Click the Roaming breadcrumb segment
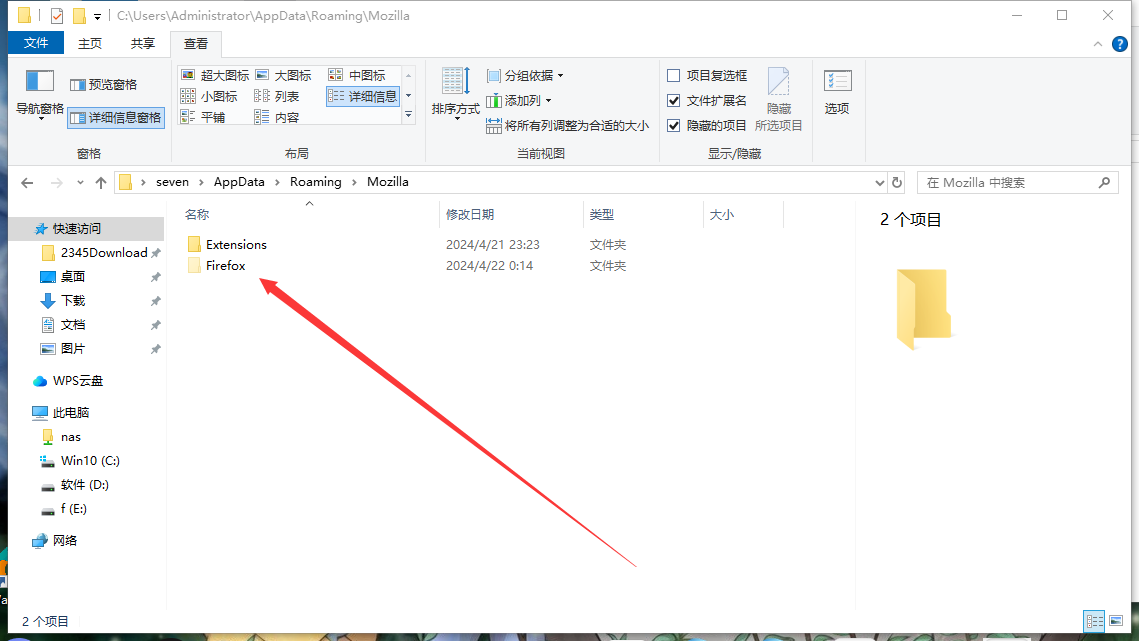 [315, 182]
